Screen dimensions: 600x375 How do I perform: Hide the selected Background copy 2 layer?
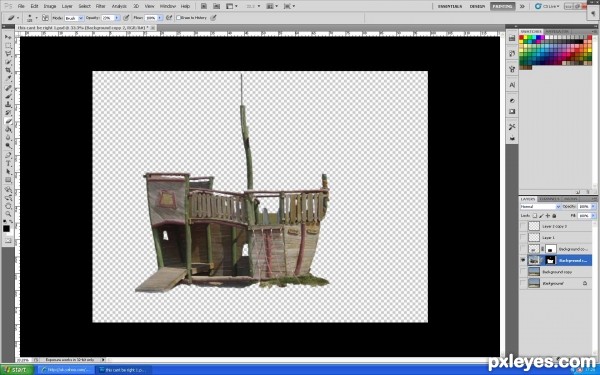(523, 260)
